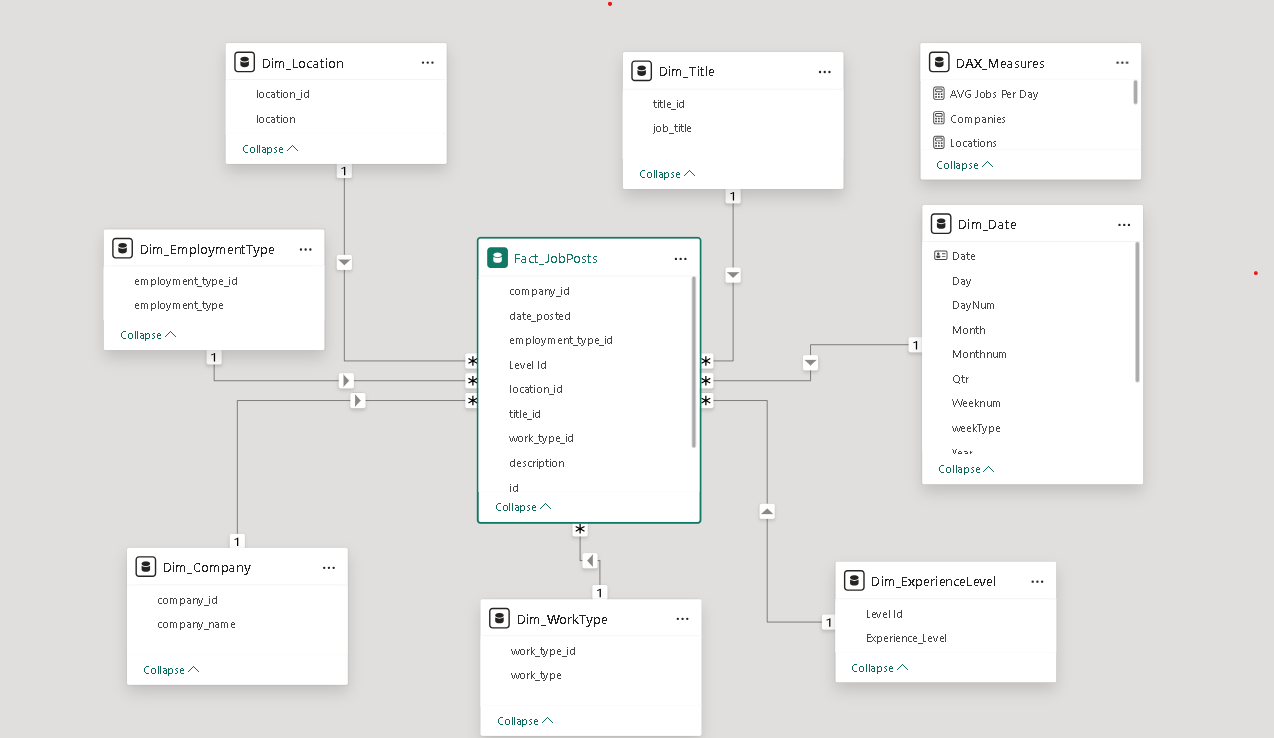1274x738 pixels.
Task: Collapse the Fact_JobPosts table card
Action: click(x=523, y=507)
